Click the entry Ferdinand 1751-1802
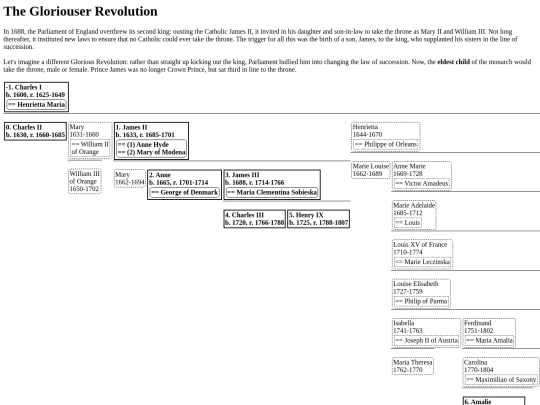Image resolution: width=540 pixels, height=405 pixels. click(x=489, y=332)
